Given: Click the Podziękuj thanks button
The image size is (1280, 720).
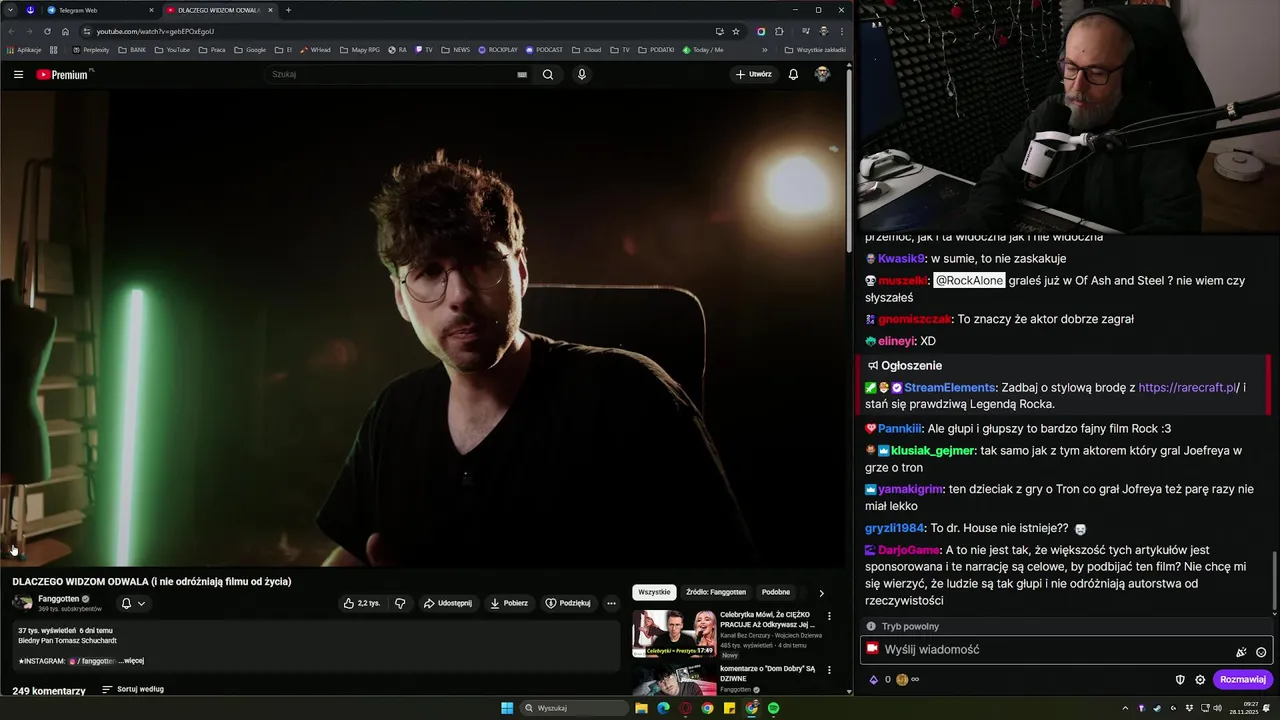Looking at the screenshot, I should pos(568,603).
